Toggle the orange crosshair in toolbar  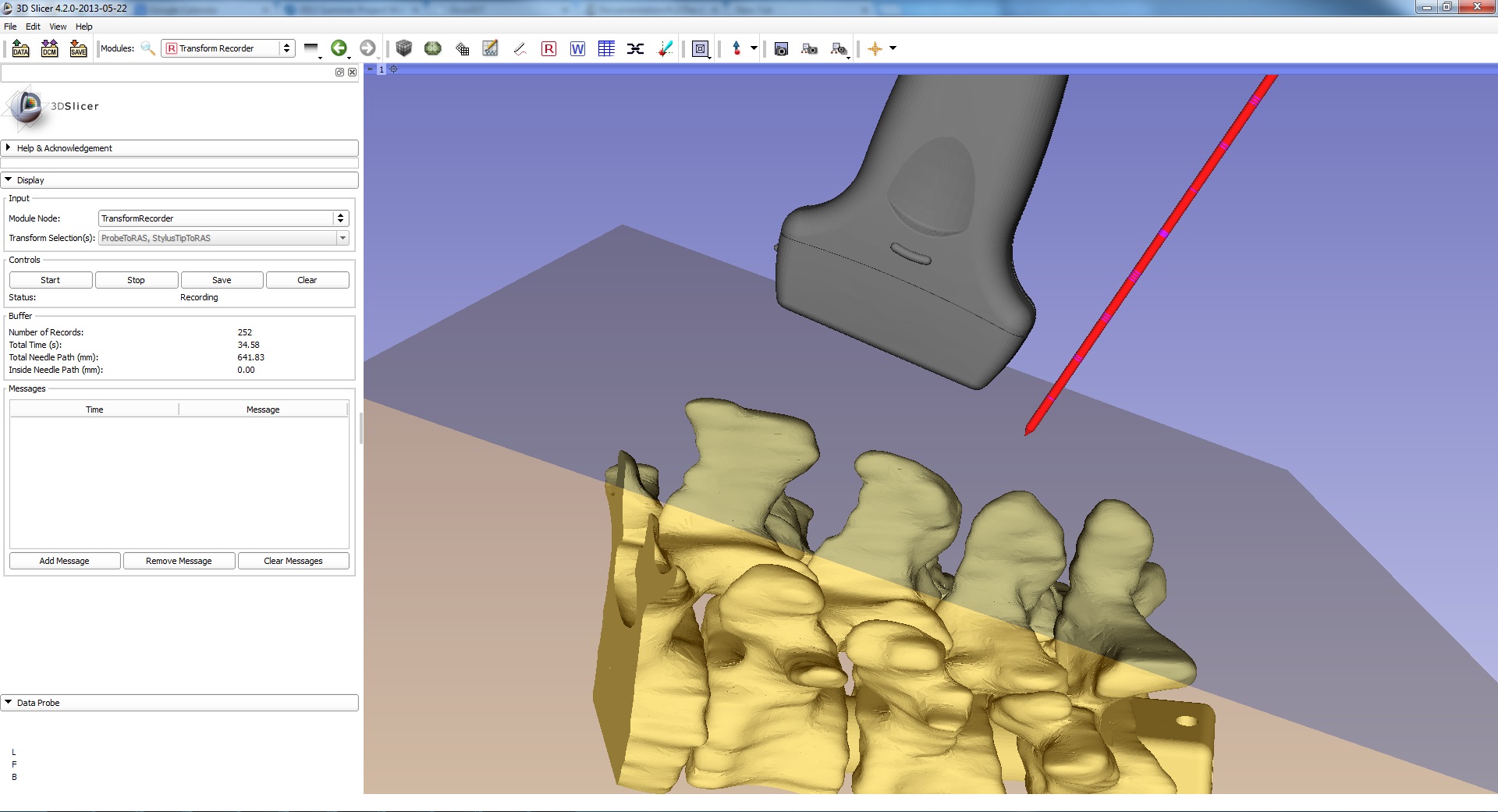click(875, 48)
